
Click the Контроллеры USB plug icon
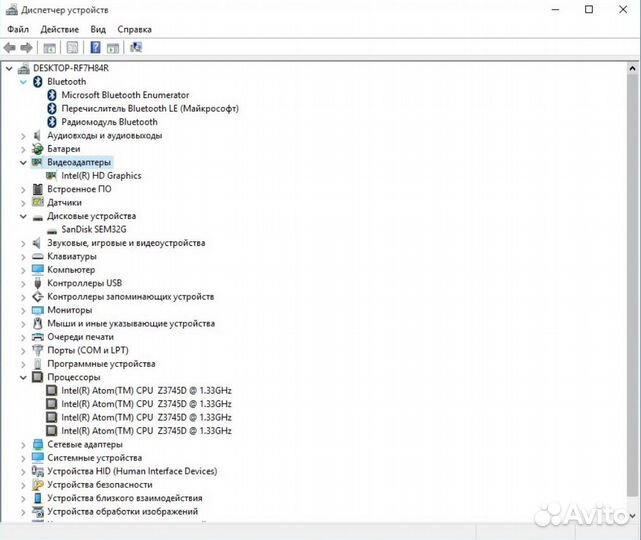[x=38, y=283]
